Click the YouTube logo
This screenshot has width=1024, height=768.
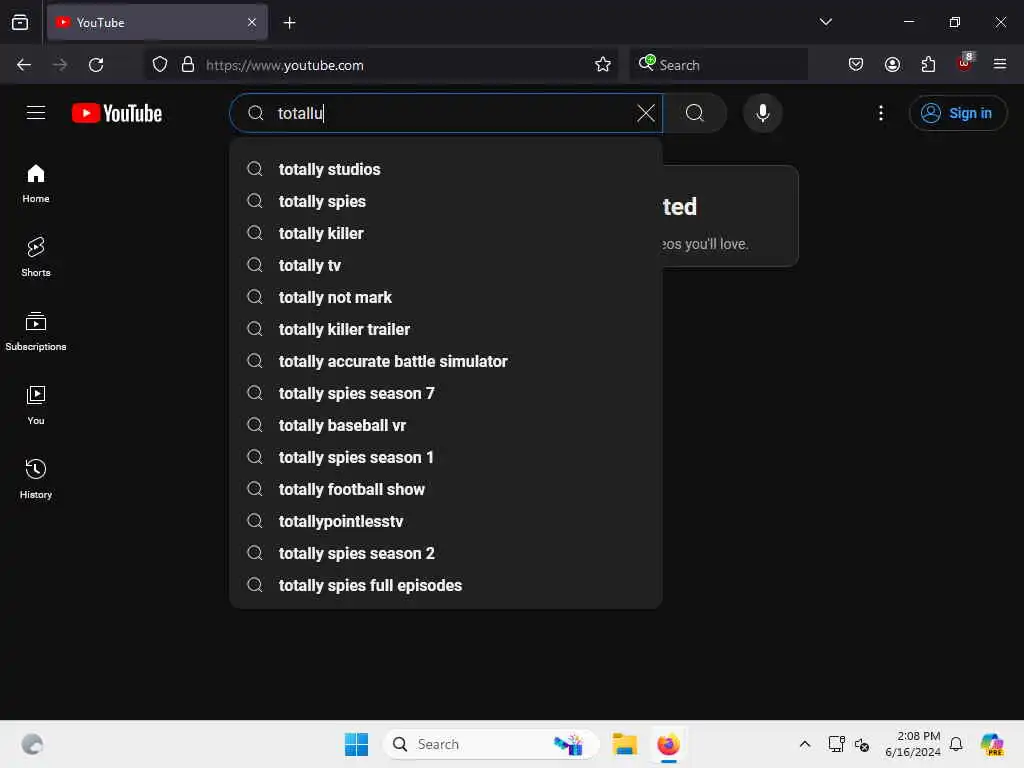pyautogui.click(x=117, y=114)
